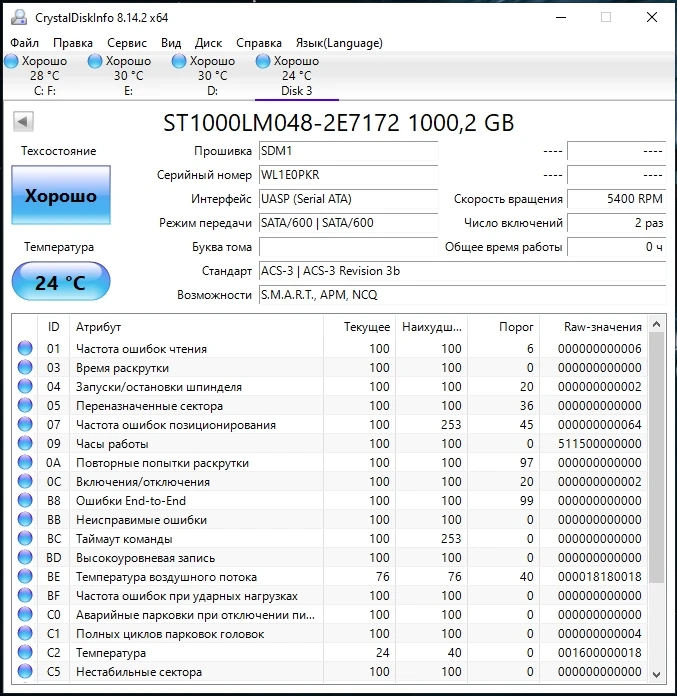Image resolution: width=677 pixels, height=696 pixels.
Task: Open the Файл menu
Action: click(x=25, y=43)
